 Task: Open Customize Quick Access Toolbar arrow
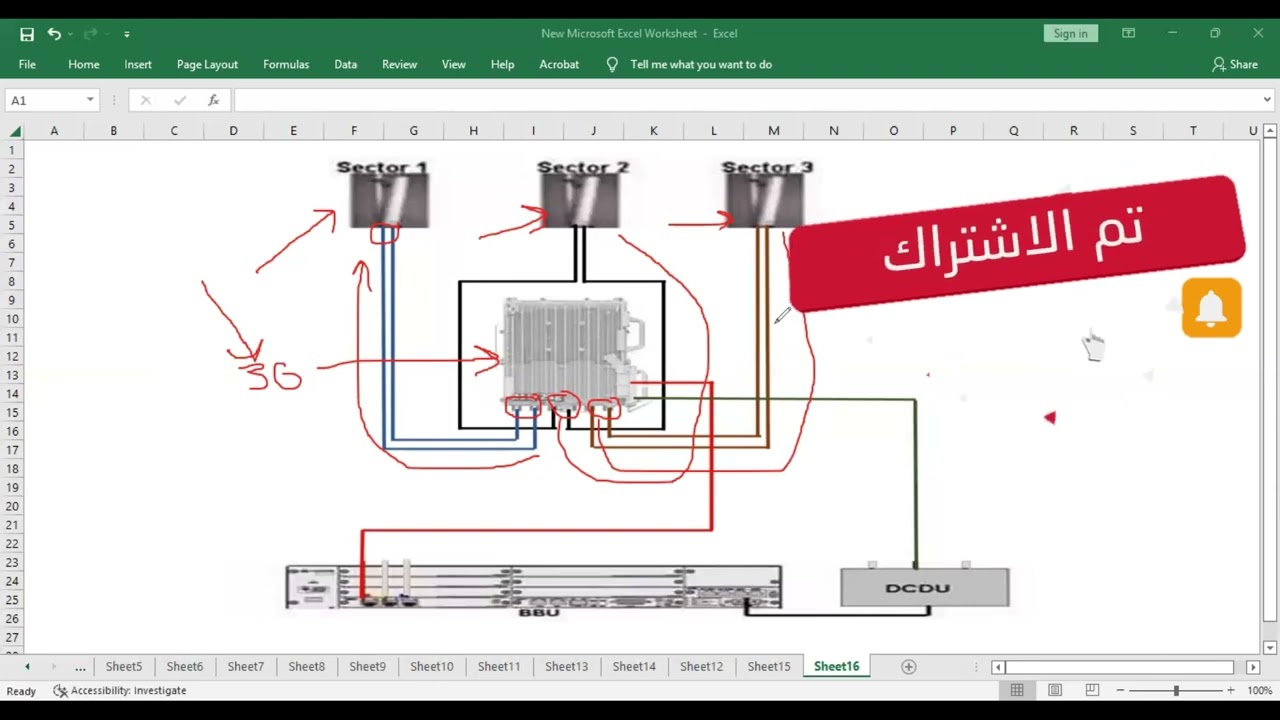click(127, 35)
